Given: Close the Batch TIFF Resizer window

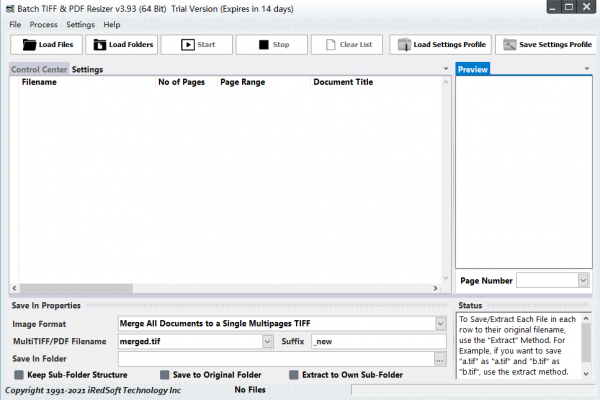Looking at the screenshot, I should tap(587, 7).
